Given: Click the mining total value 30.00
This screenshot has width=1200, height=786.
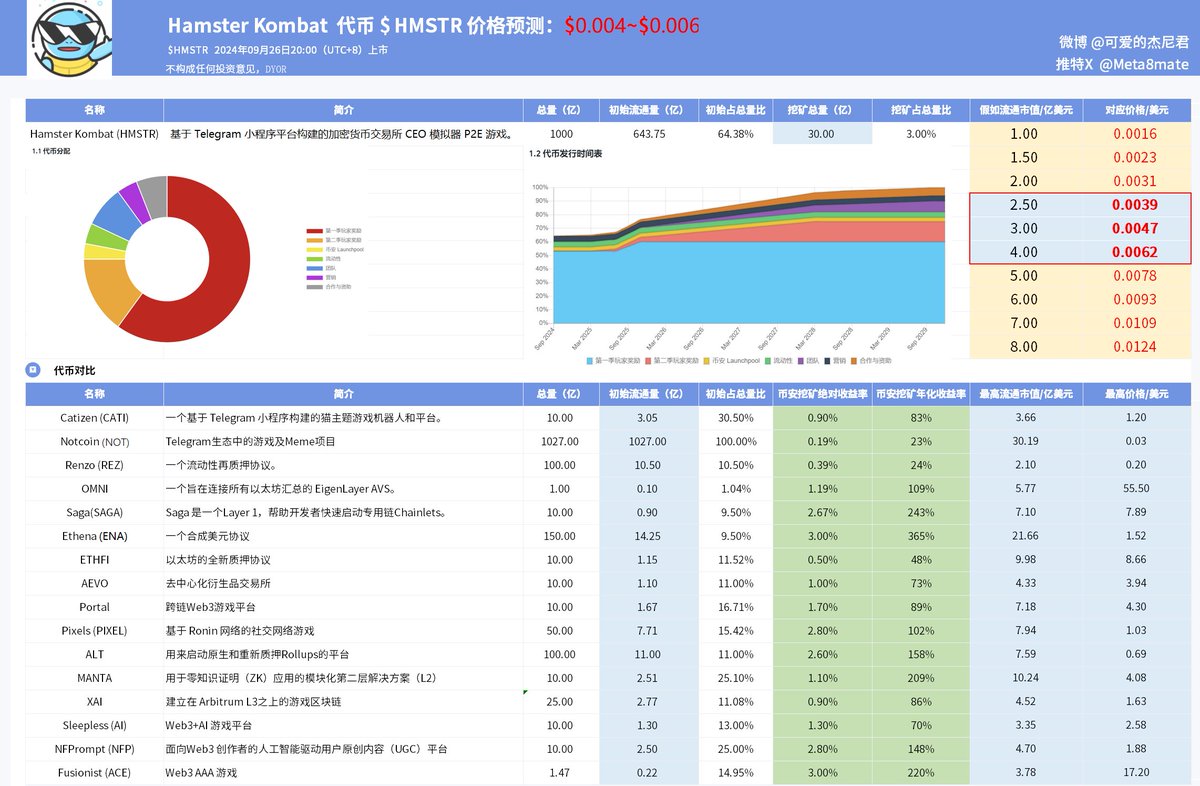Looking at the screenshot, I should [821, 133].
